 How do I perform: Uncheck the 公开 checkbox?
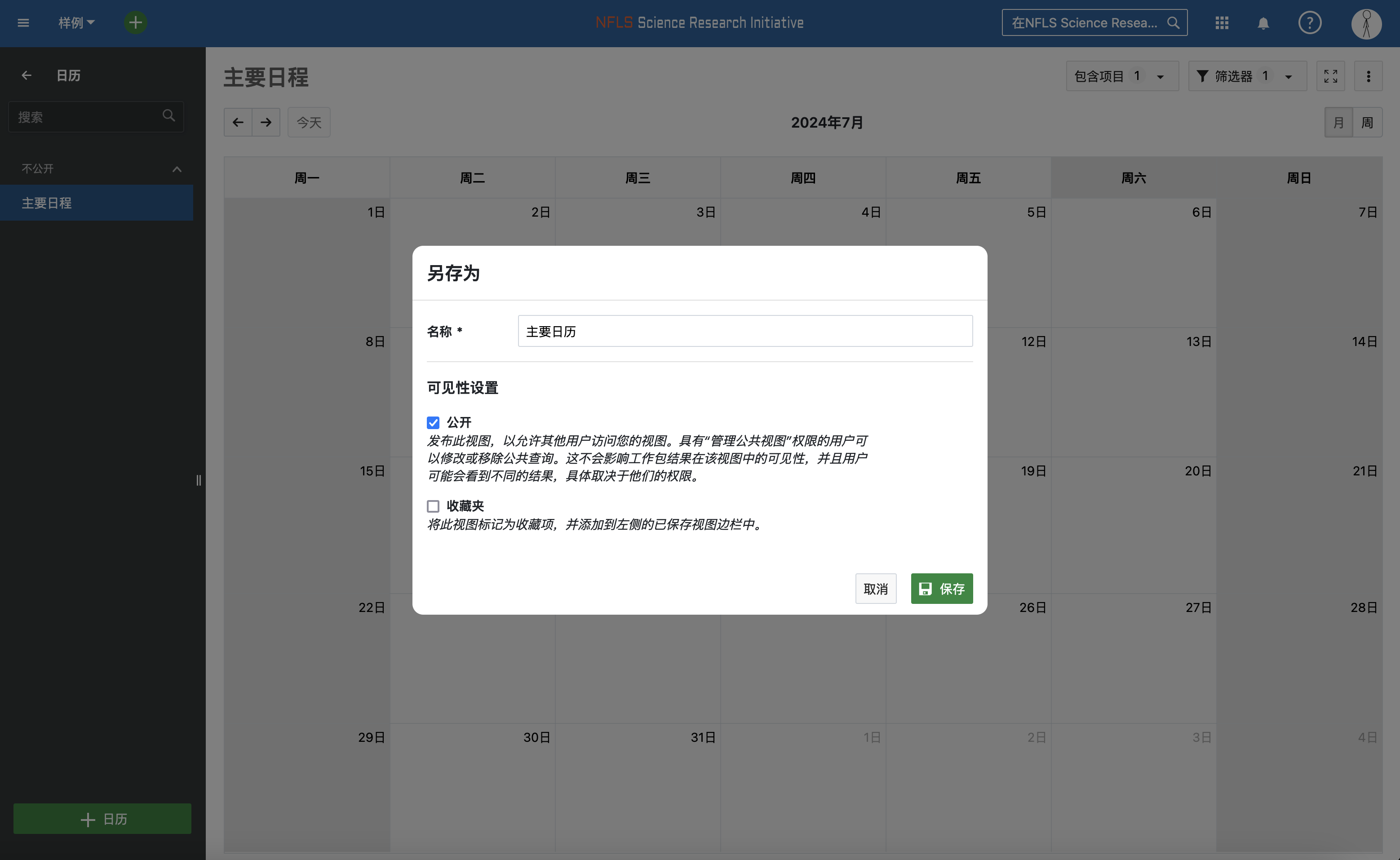click(433, 423)
